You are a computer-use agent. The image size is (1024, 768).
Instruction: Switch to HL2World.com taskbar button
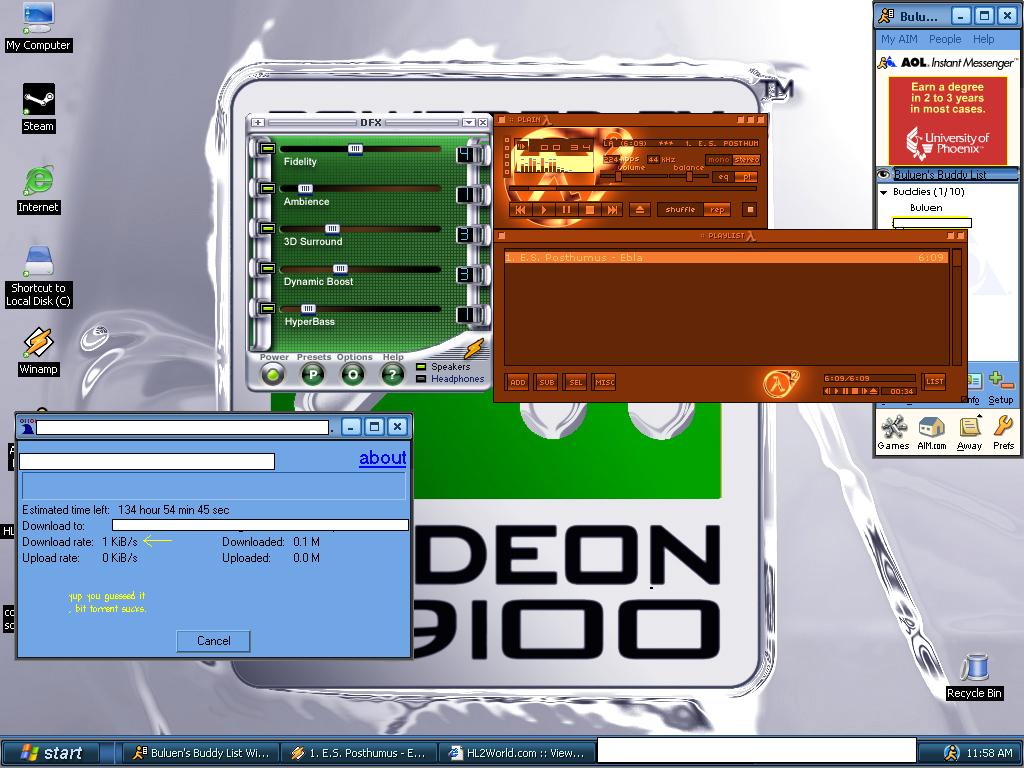(517, 753)
